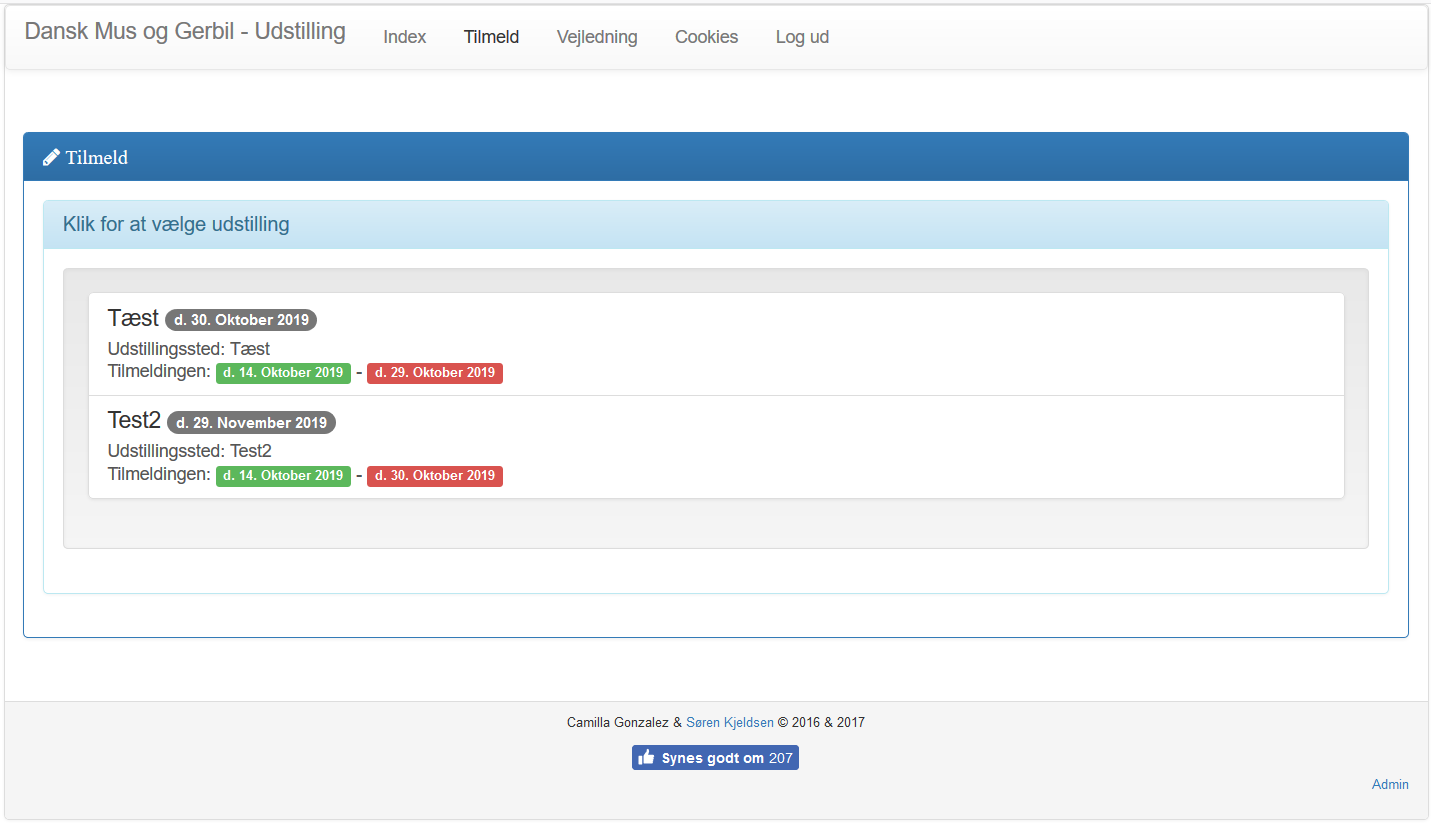Image resolution: width=1431 pixels, height=826 pixels.
Task: Select the Test2 exhibition entry
Action: click(134, 421)
